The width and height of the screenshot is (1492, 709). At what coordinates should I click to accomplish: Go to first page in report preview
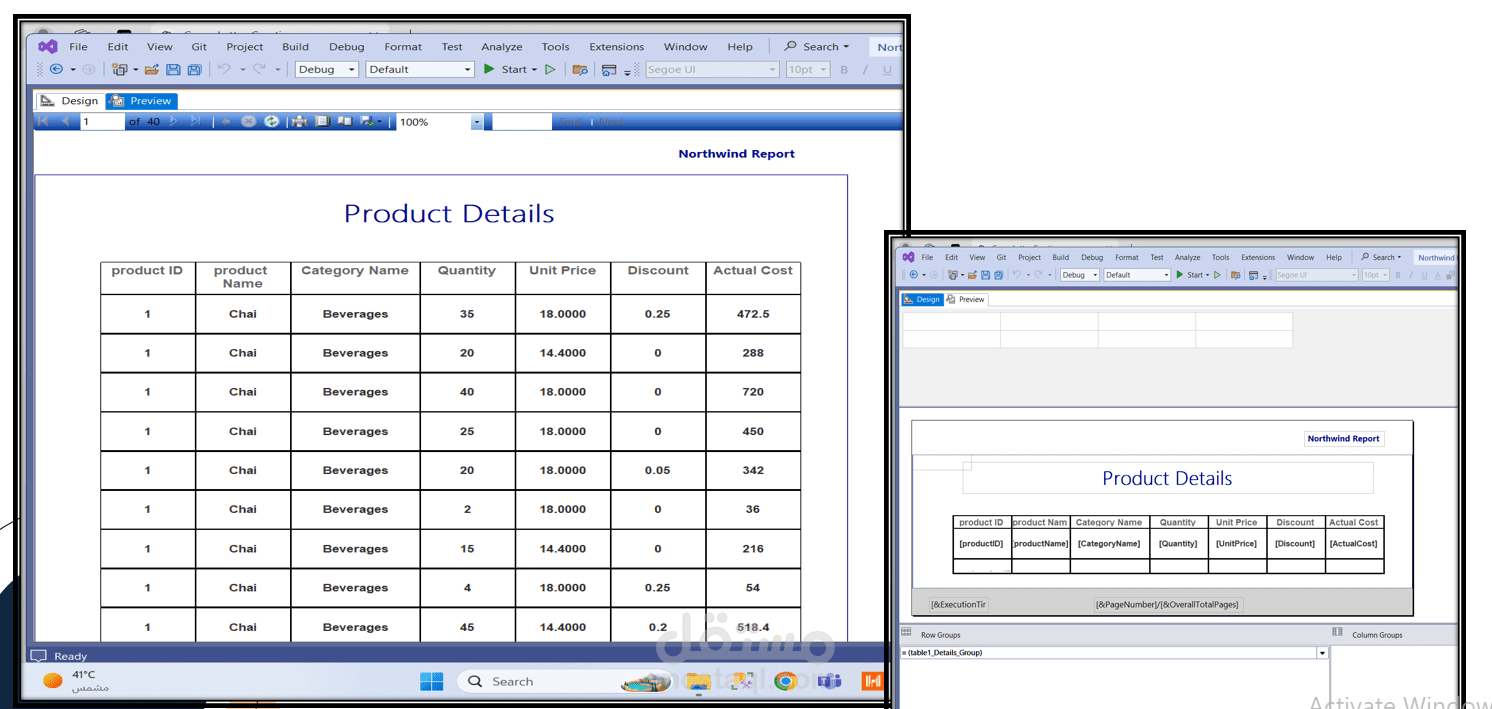(x=43, y=121)
